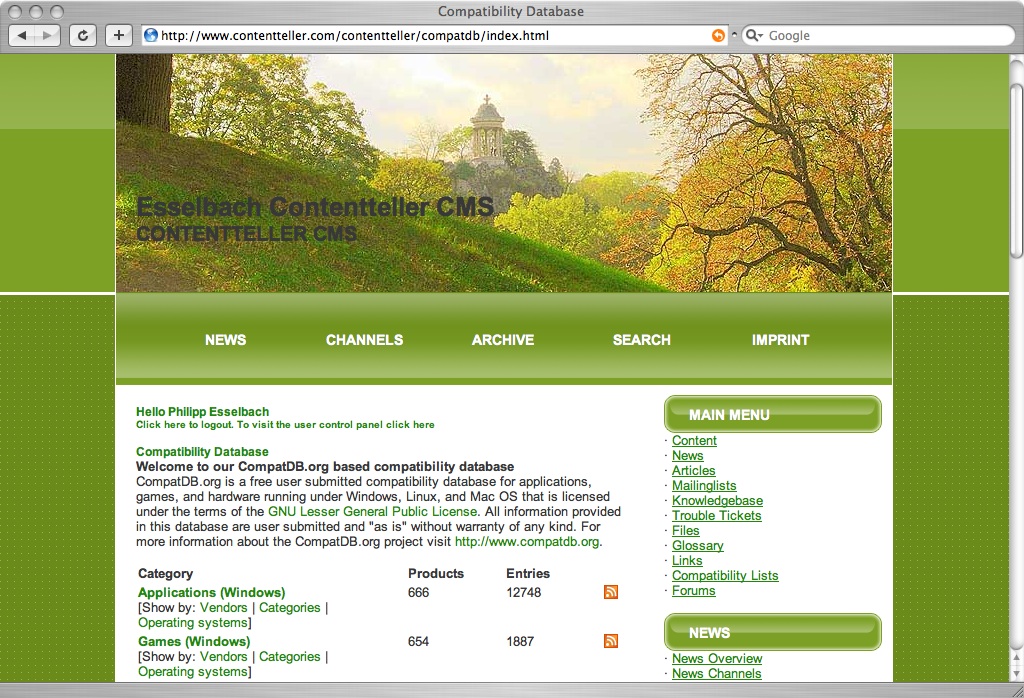
Task: Open the GNU Lesser General Public License link
Action: [373, 512]
